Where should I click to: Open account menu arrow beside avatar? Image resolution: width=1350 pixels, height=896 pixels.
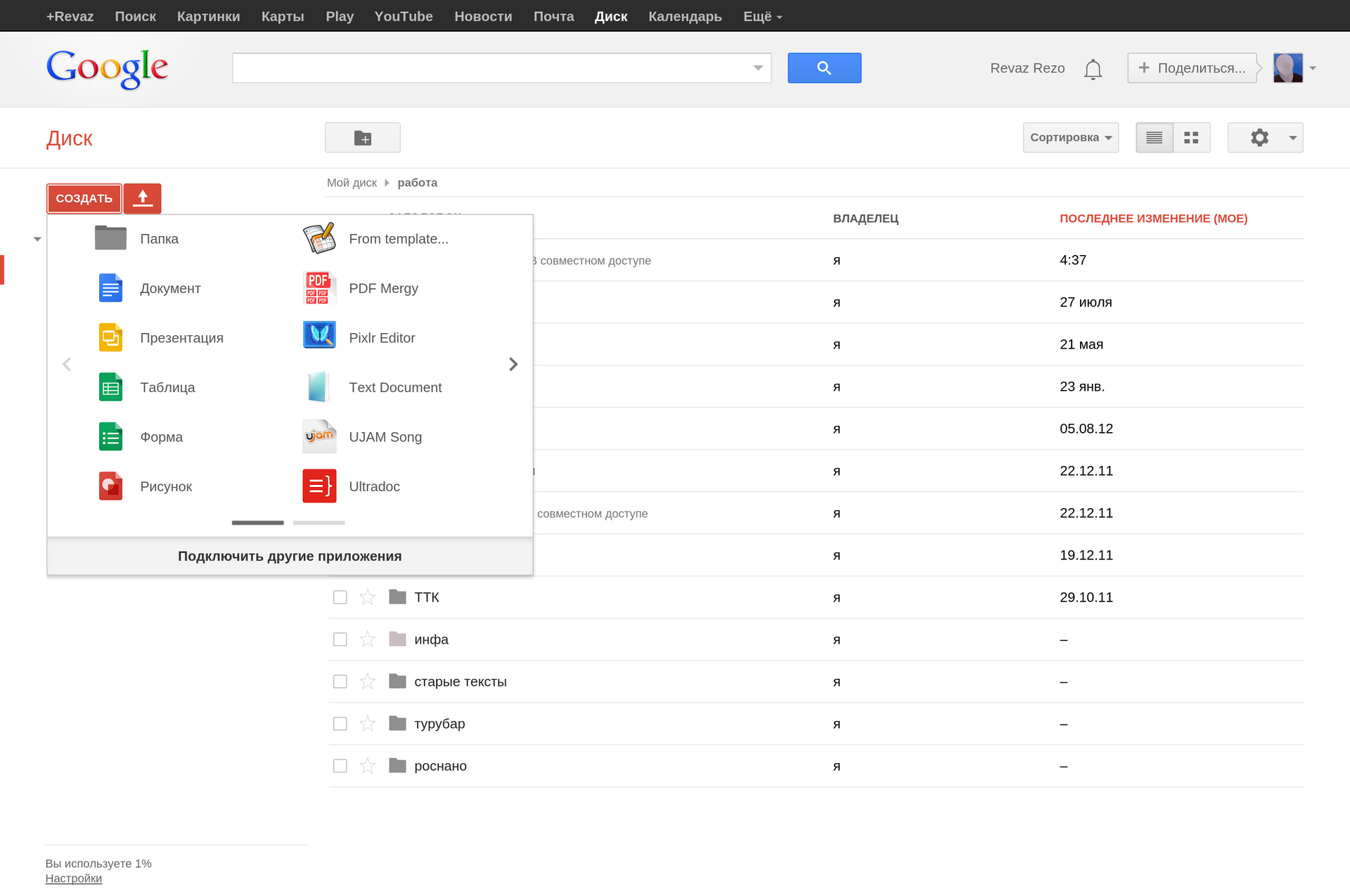(x=1313, y=68)
